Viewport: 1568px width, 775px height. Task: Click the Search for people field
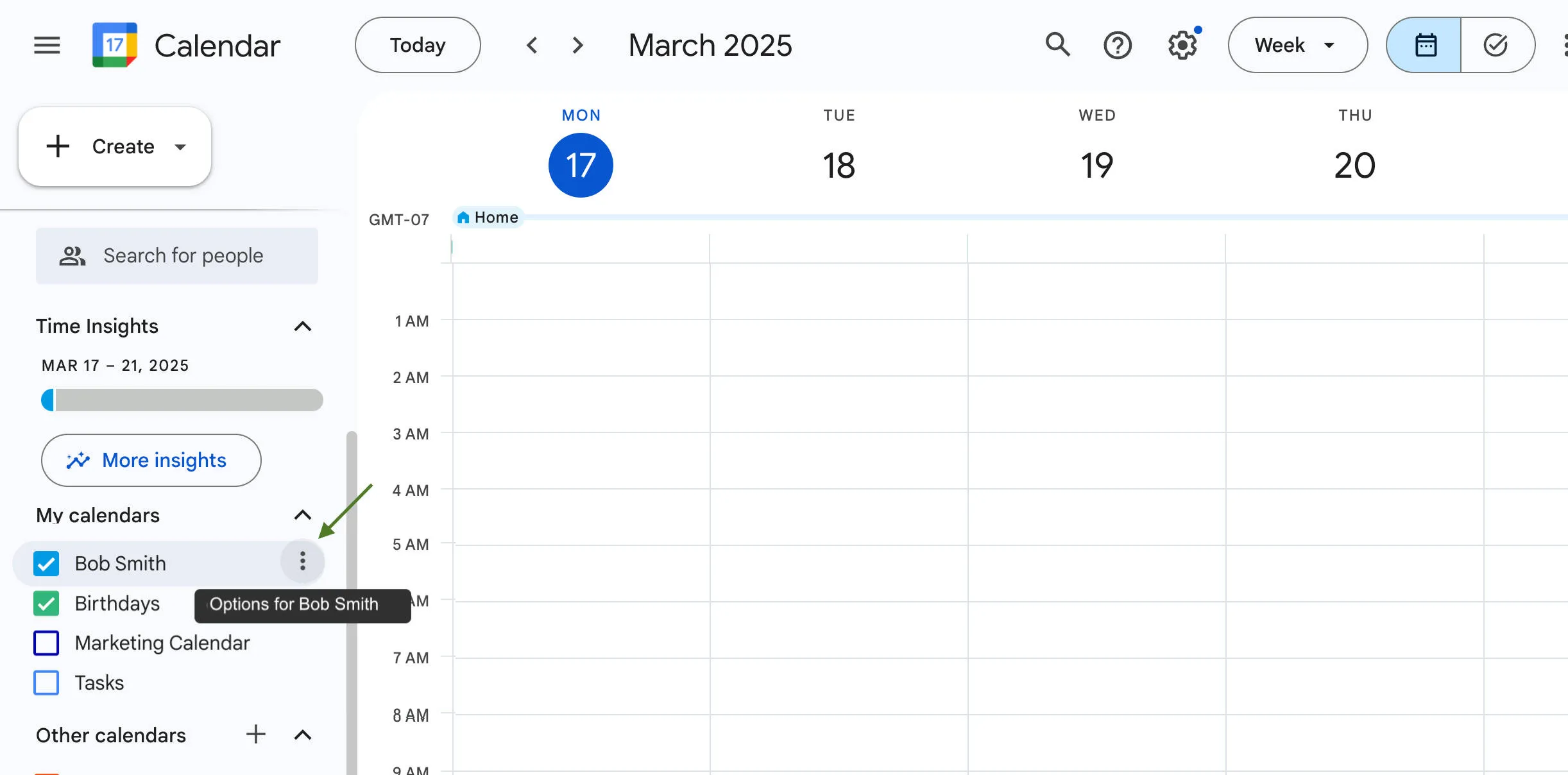coord(177,255)
